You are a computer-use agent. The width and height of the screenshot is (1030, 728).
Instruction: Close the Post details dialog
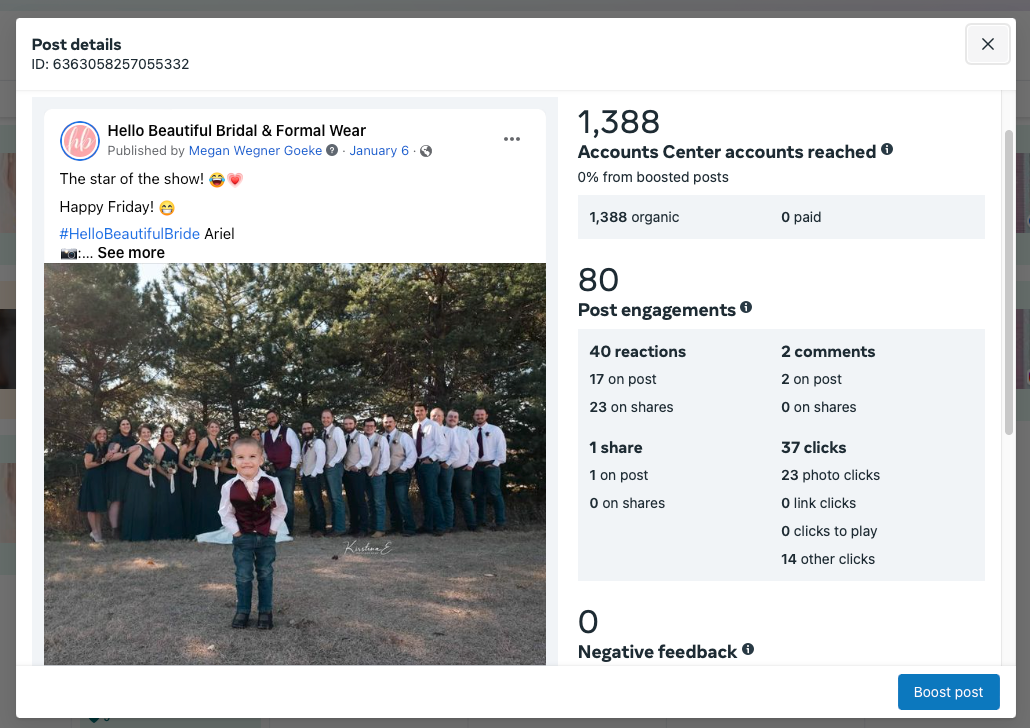987,44
